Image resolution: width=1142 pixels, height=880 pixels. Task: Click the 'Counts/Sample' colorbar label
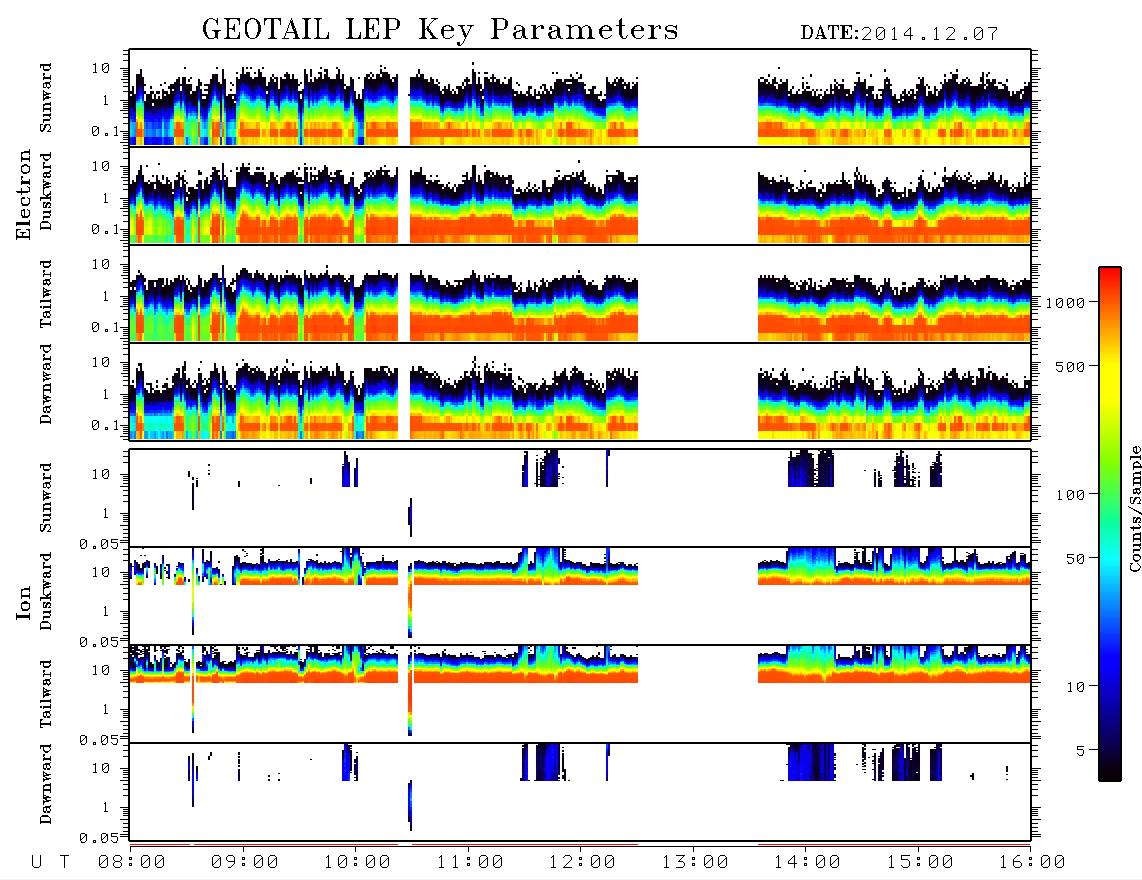[1134, 508]
